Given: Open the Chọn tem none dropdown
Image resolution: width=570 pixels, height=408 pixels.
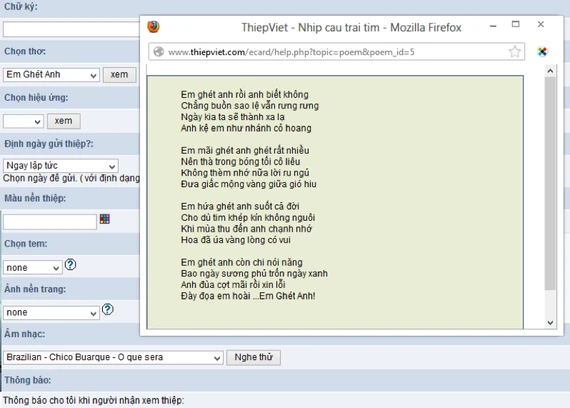Looking at the screenshot, I should [x=33, y=268].
